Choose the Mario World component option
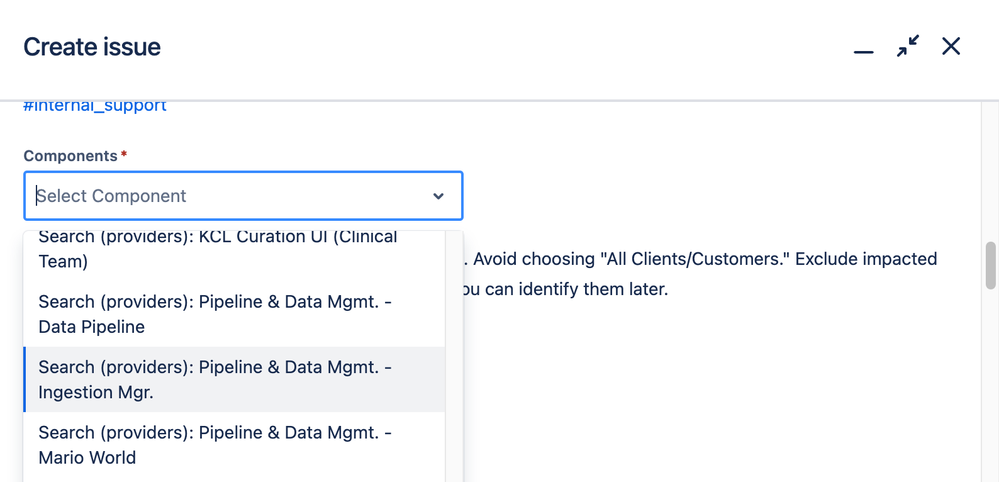 (x=215, y=445)
